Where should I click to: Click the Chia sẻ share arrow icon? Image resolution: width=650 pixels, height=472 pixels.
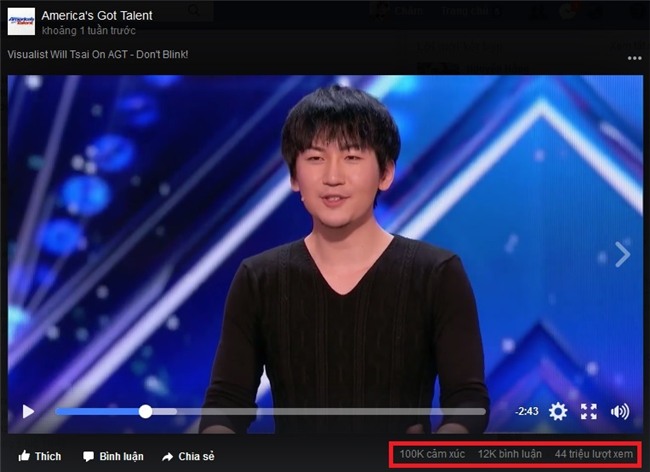coord(167,457)
